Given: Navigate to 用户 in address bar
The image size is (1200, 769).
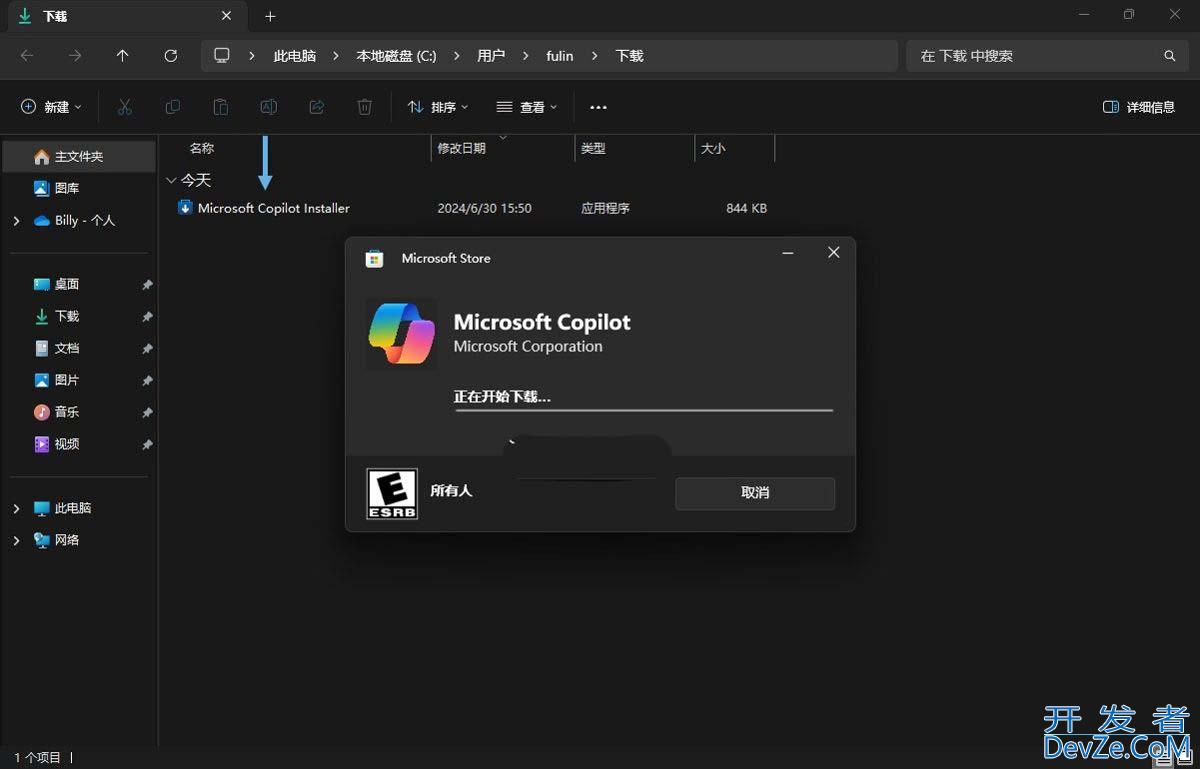Looking at the screenshot, I should click(491, 56).
